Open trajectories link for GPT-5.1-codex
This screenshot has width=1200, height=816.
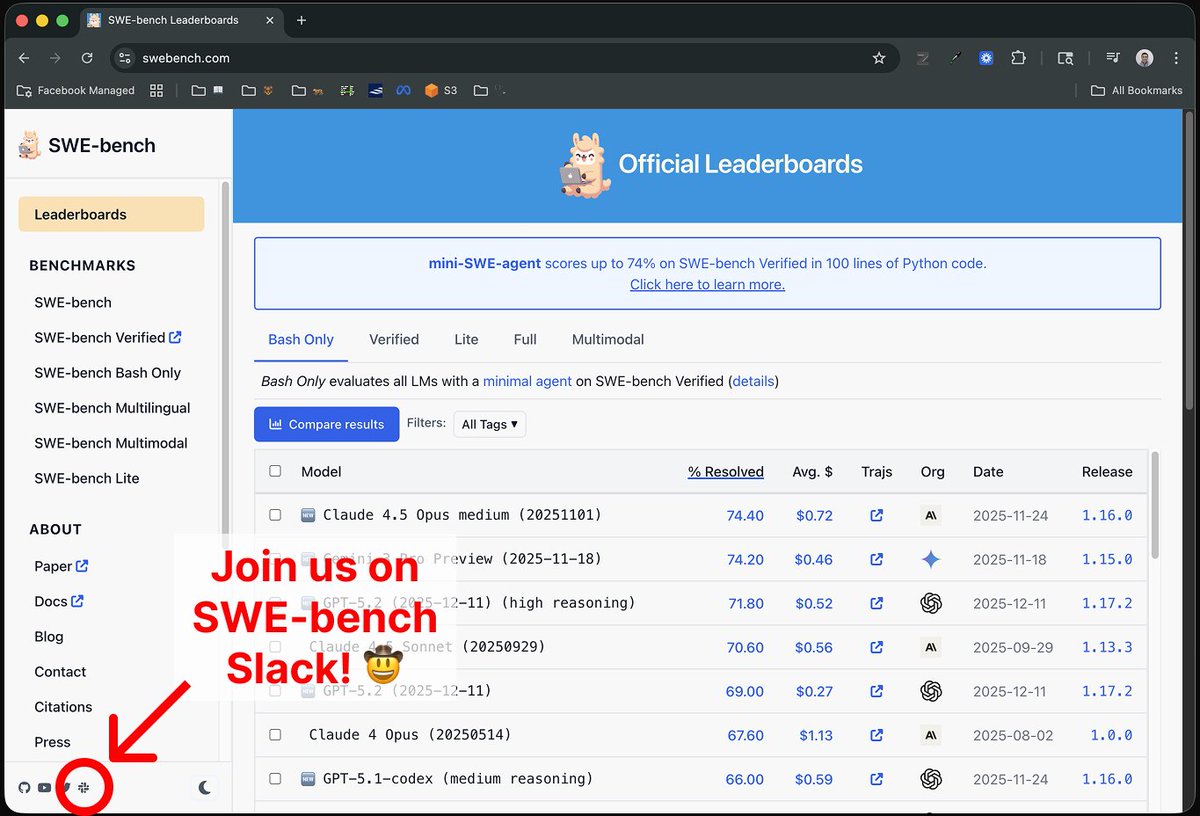click(877, 780)
